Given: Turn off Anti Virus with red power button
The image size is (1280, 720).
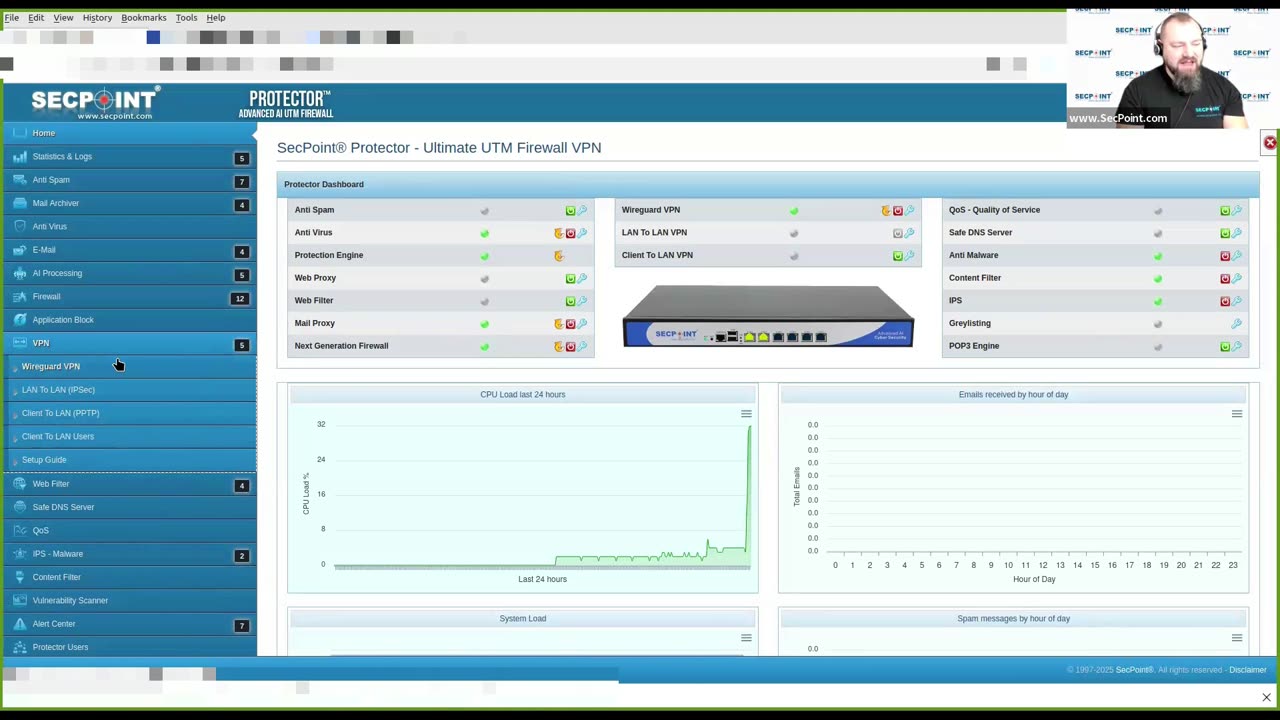Looking at the screenshot, I should tap(571, 233).
